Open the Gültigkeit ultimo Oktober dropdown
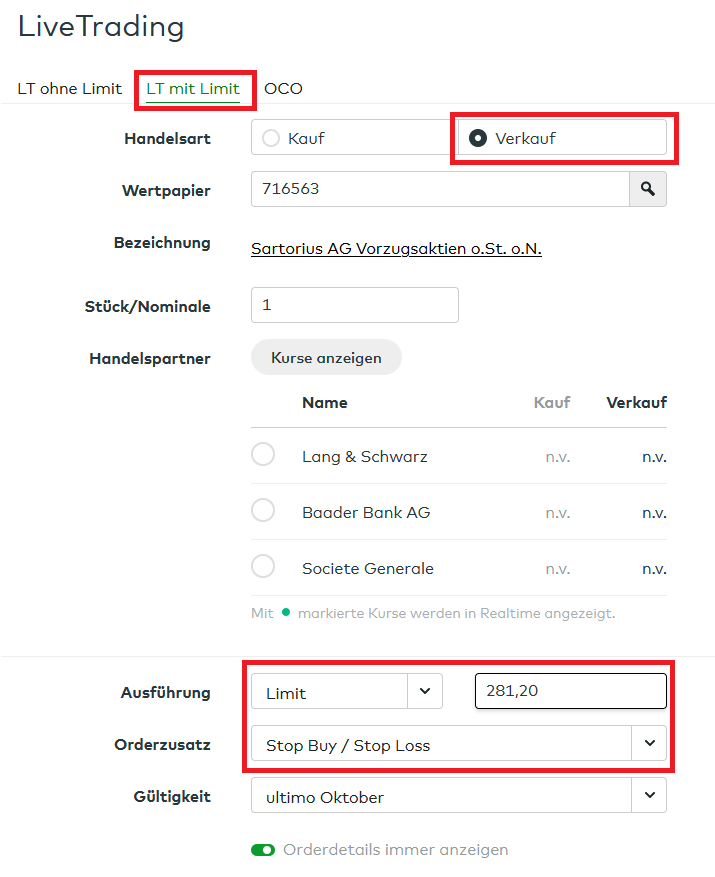Screen dimensions: 715x877 458,796
